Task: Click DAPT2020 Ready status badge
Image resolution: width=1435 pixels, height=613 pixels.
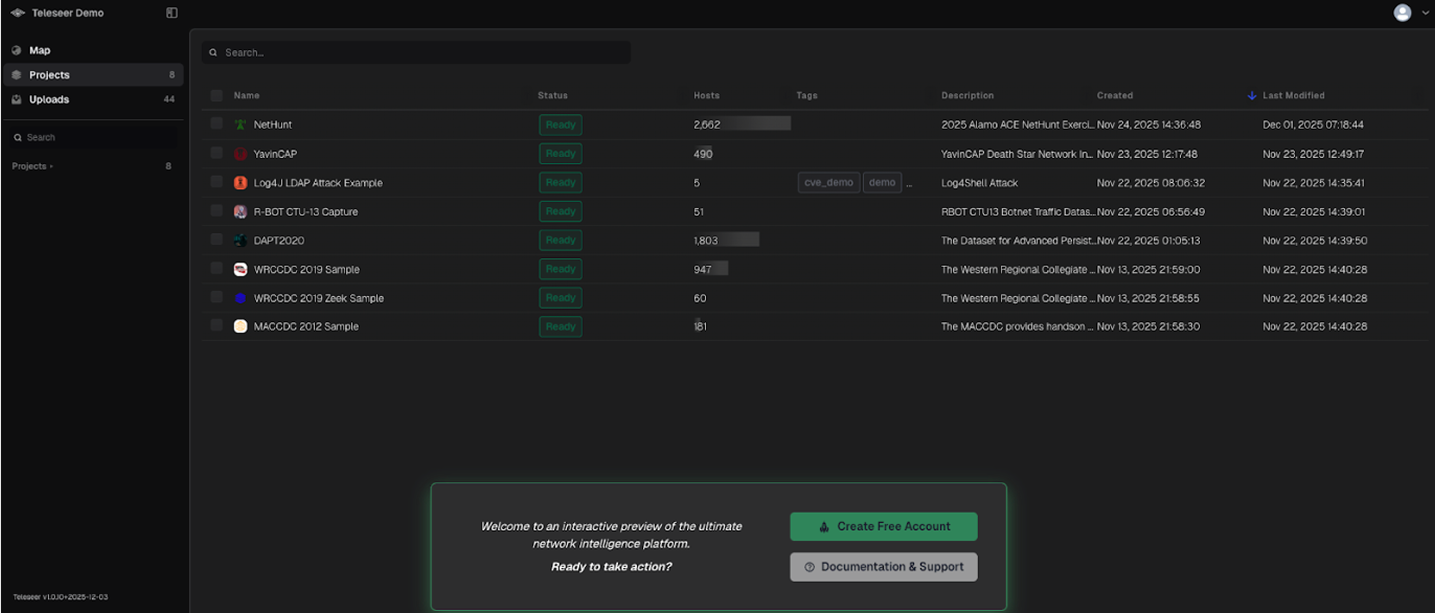Action: 561,241
